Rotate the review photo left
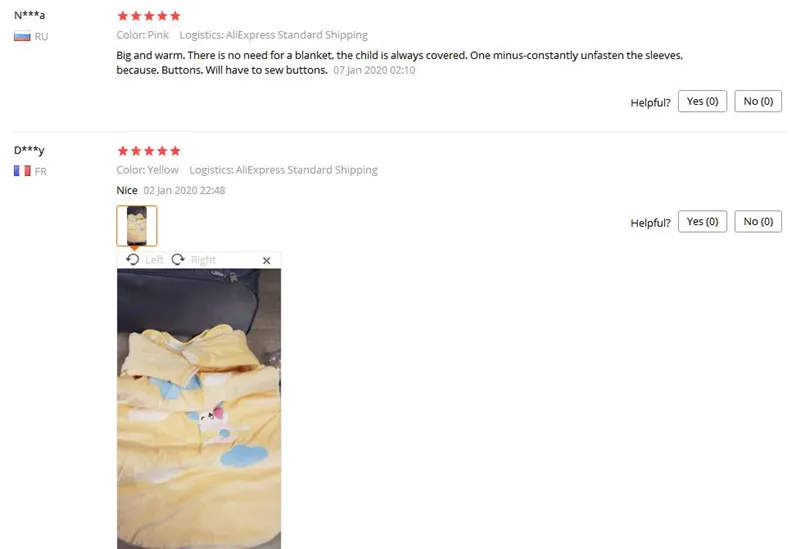Screen dimensions: 800x549 [x=133, y=260]
